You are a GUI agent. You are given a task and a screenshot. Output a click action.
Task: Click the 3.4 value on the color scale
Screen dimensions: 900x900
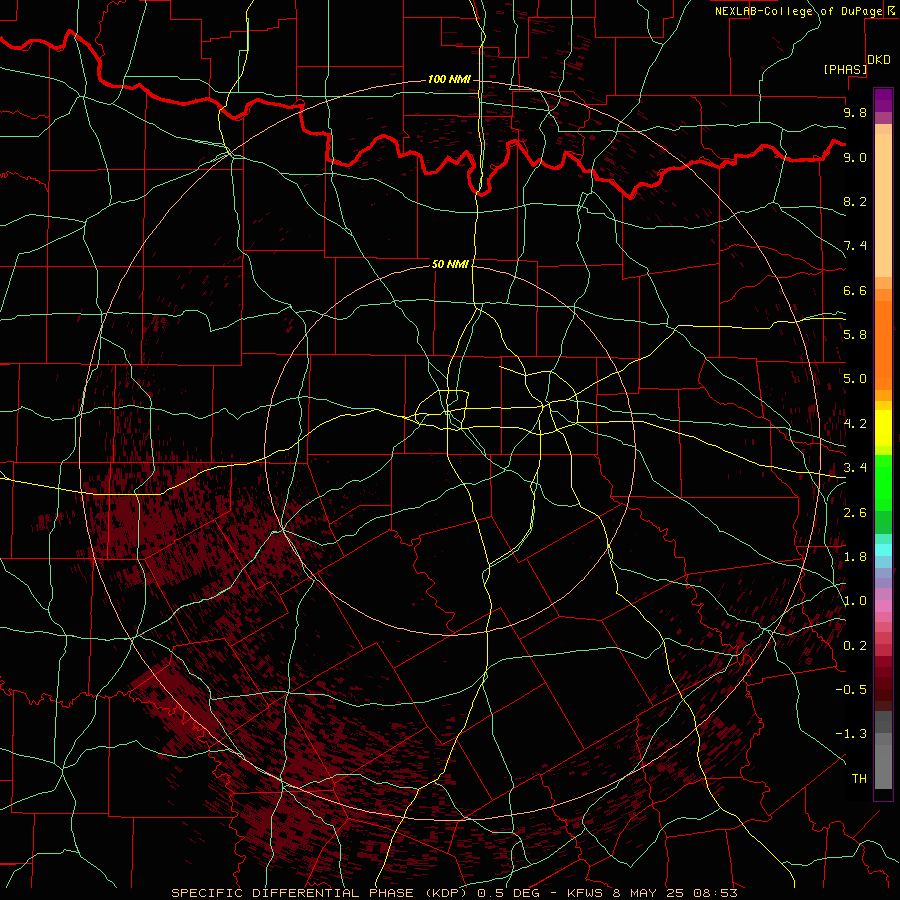point(855,468)
